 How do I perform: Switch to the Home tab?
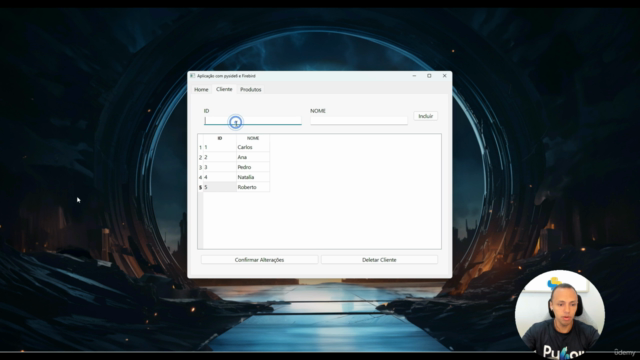click(201, 89)
